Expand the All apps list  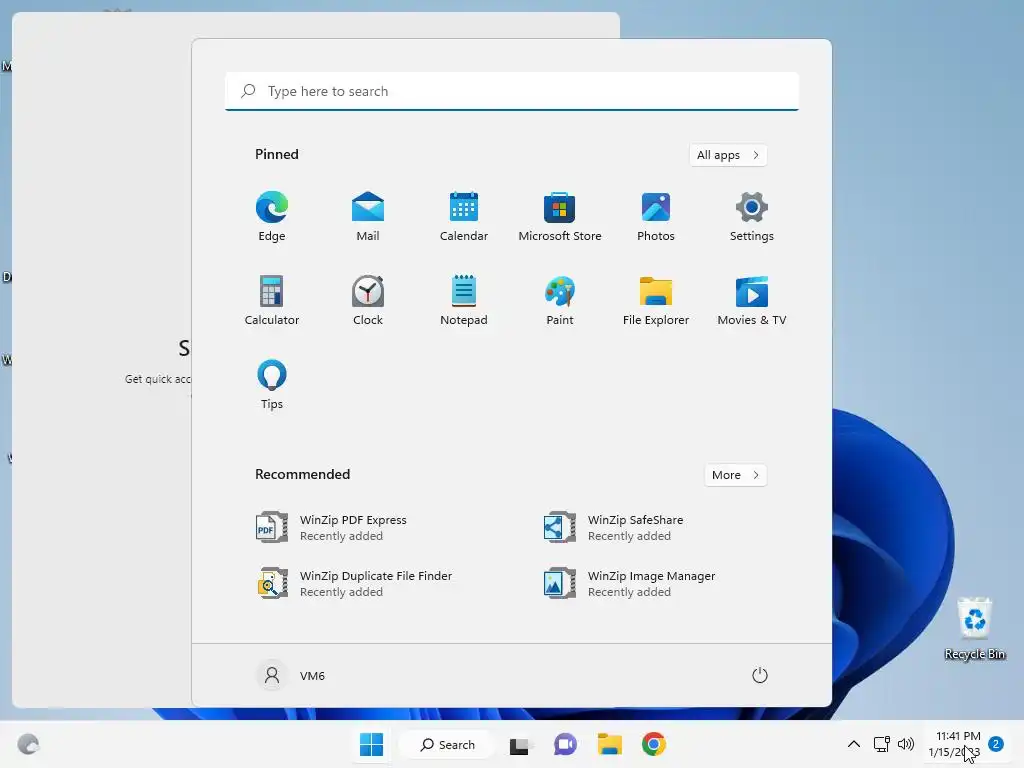point(728,155)
